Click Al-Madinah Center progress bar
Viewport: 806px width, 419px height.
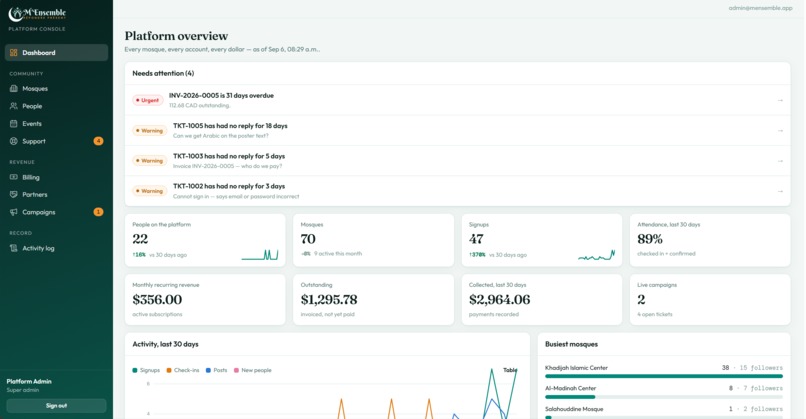(x=664, y=397)
